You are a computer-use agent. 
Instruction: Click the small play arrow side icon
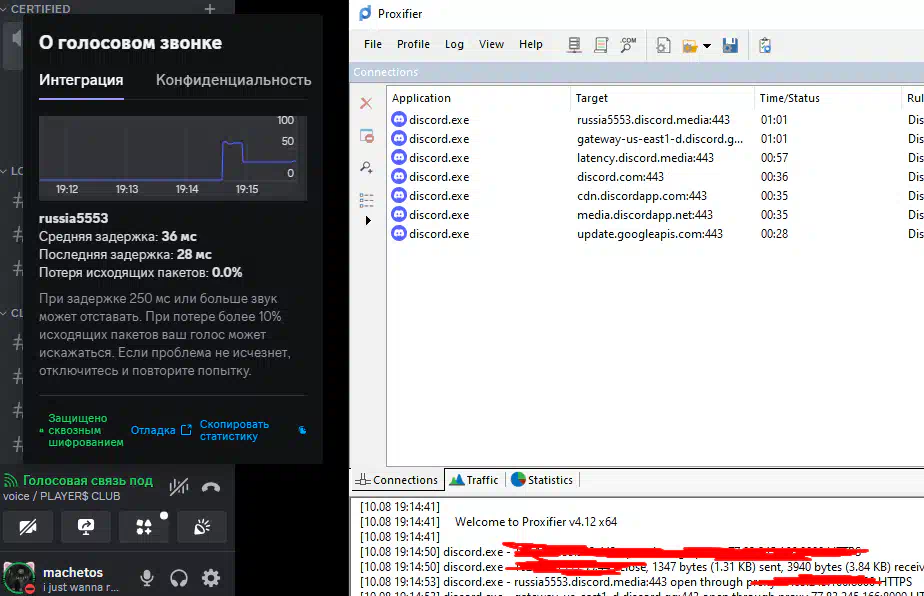click(x=368, y=220)
